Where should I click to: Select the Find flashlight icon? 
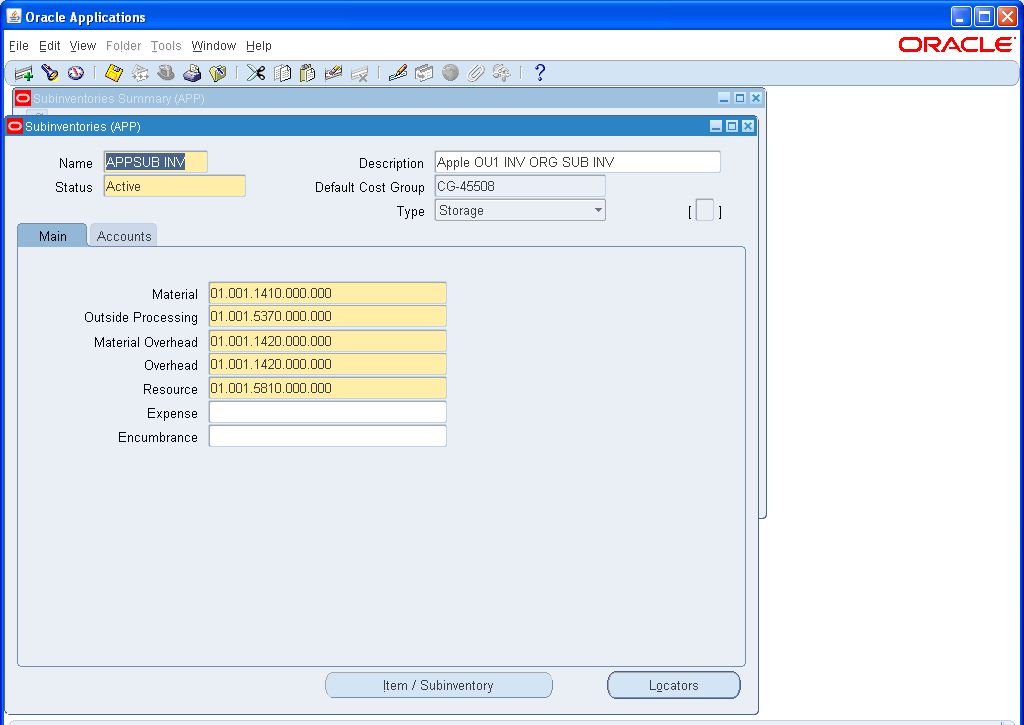pyautogui.click(x=51, y=72)
